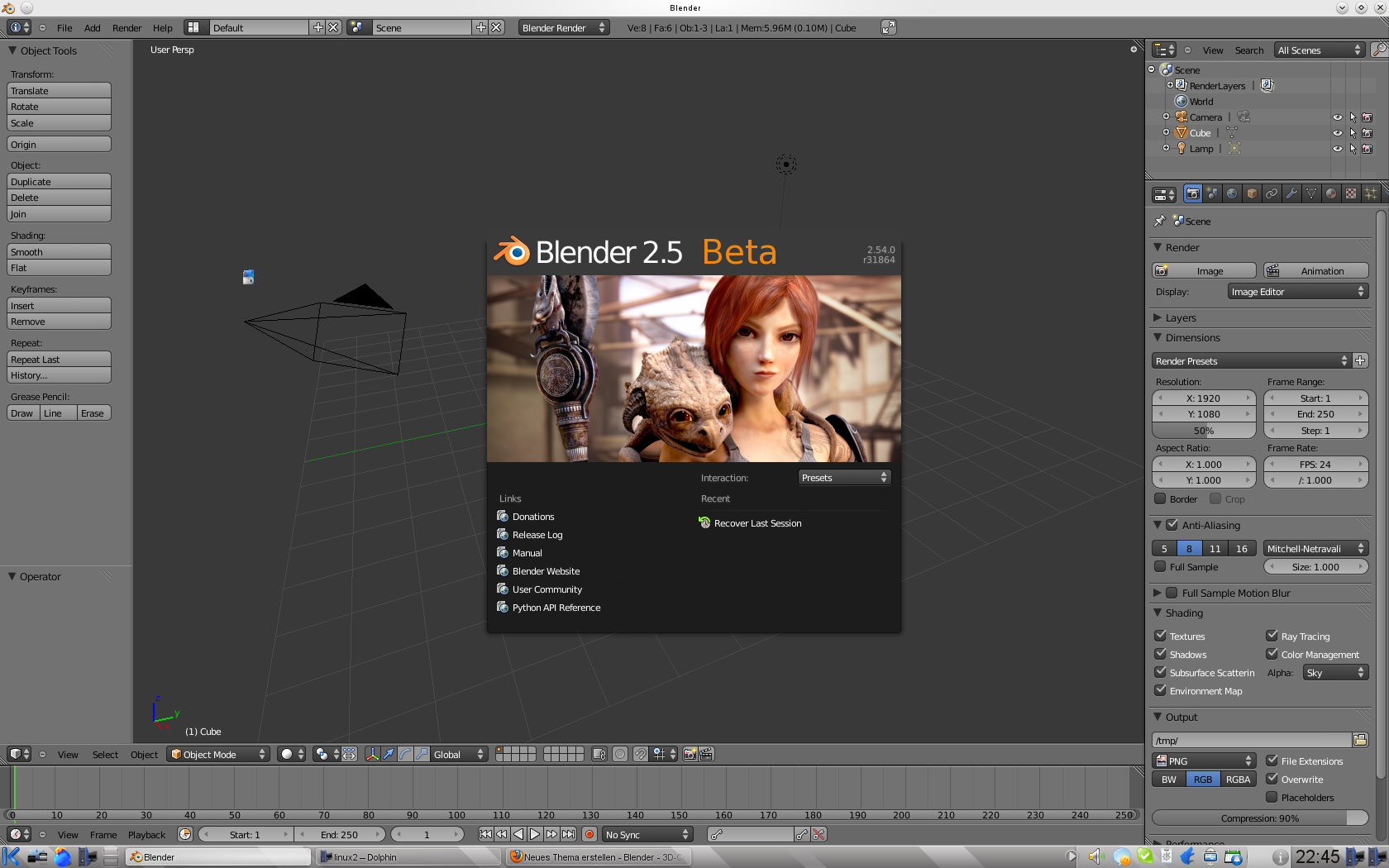Jump to the timeline end frame

(568, 835)
